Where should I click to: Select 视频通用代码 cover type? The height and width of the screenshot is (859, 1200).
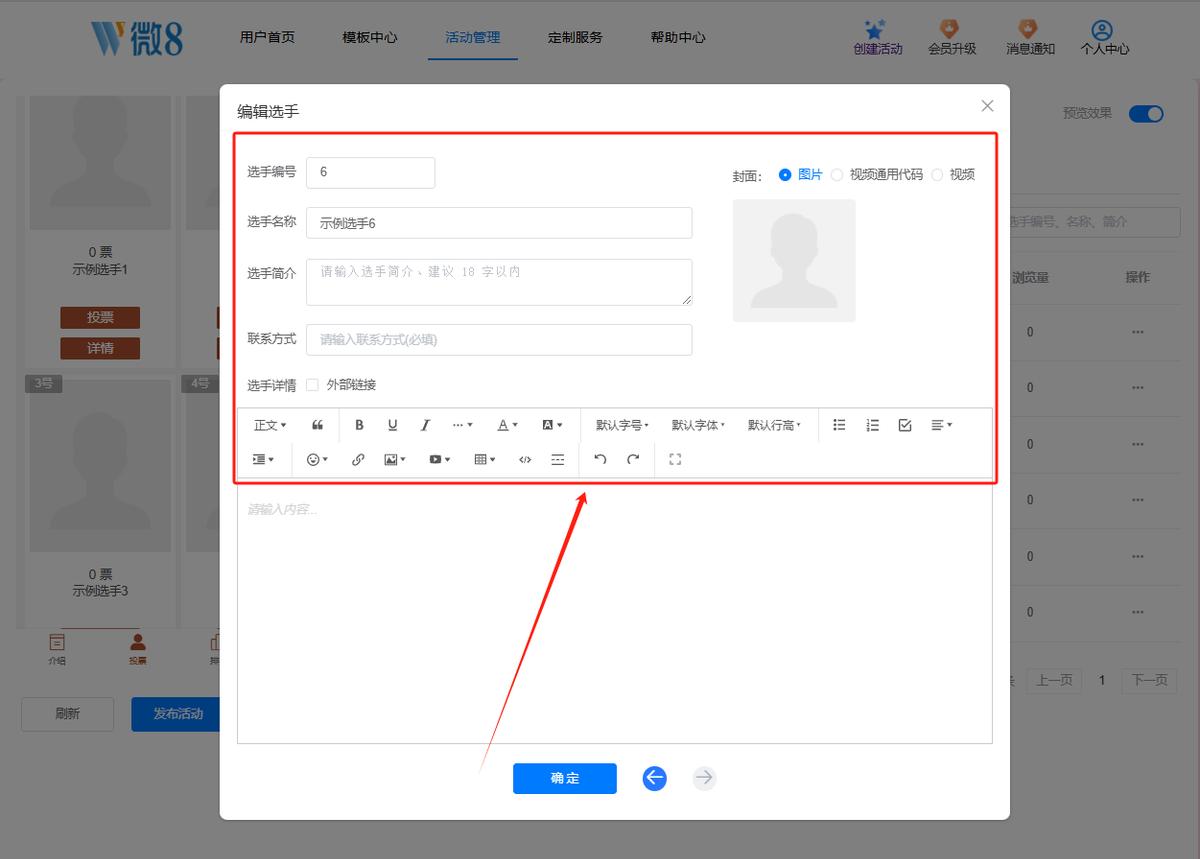click(876, 174)
